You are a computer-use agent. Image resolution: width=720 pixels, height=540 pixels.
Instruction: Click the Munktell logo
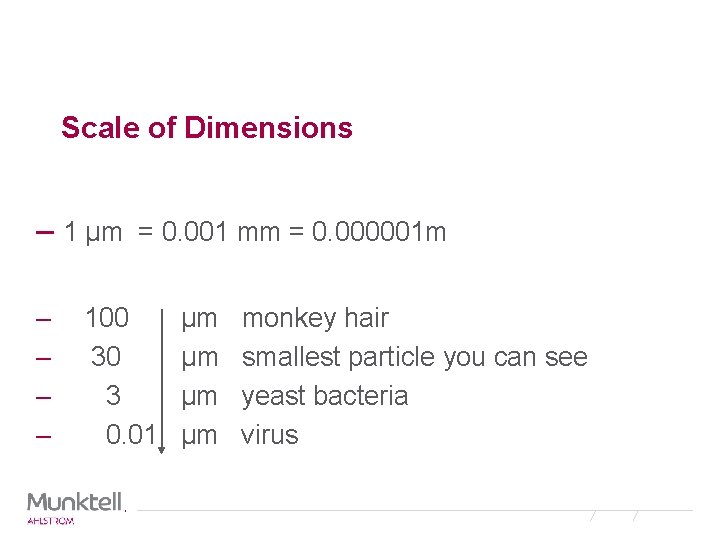(75, 502)
